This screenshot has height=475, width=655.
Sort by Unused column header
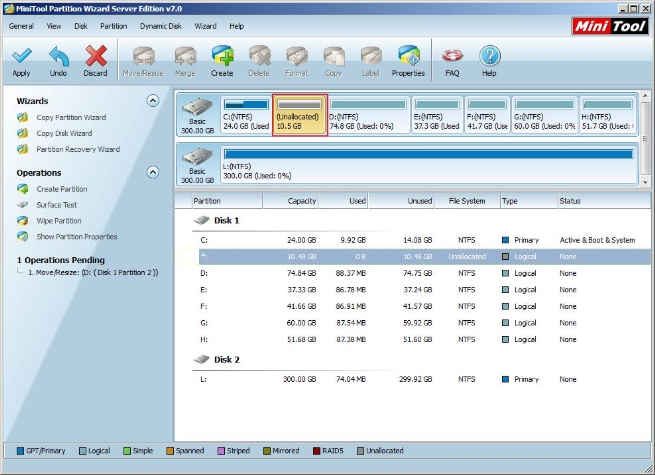coord(401,201)
